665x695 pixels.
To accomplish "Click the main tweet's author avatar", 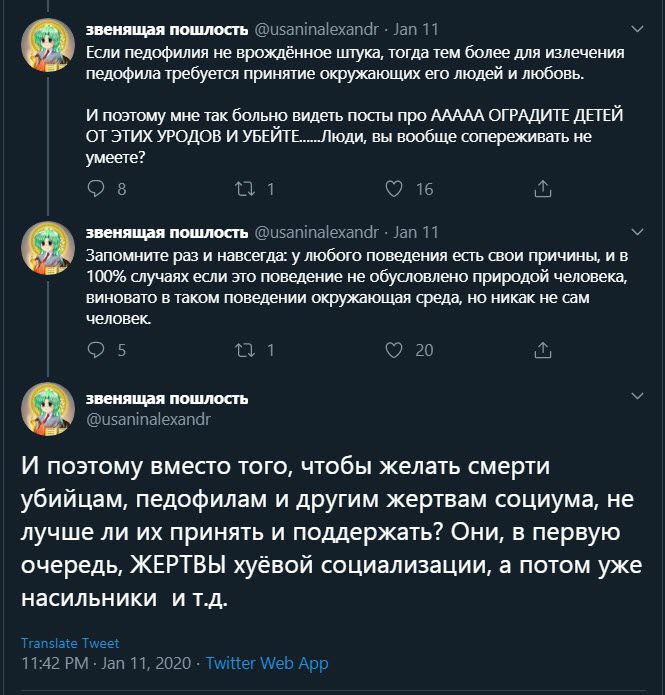I will click(x=48, y=408).
